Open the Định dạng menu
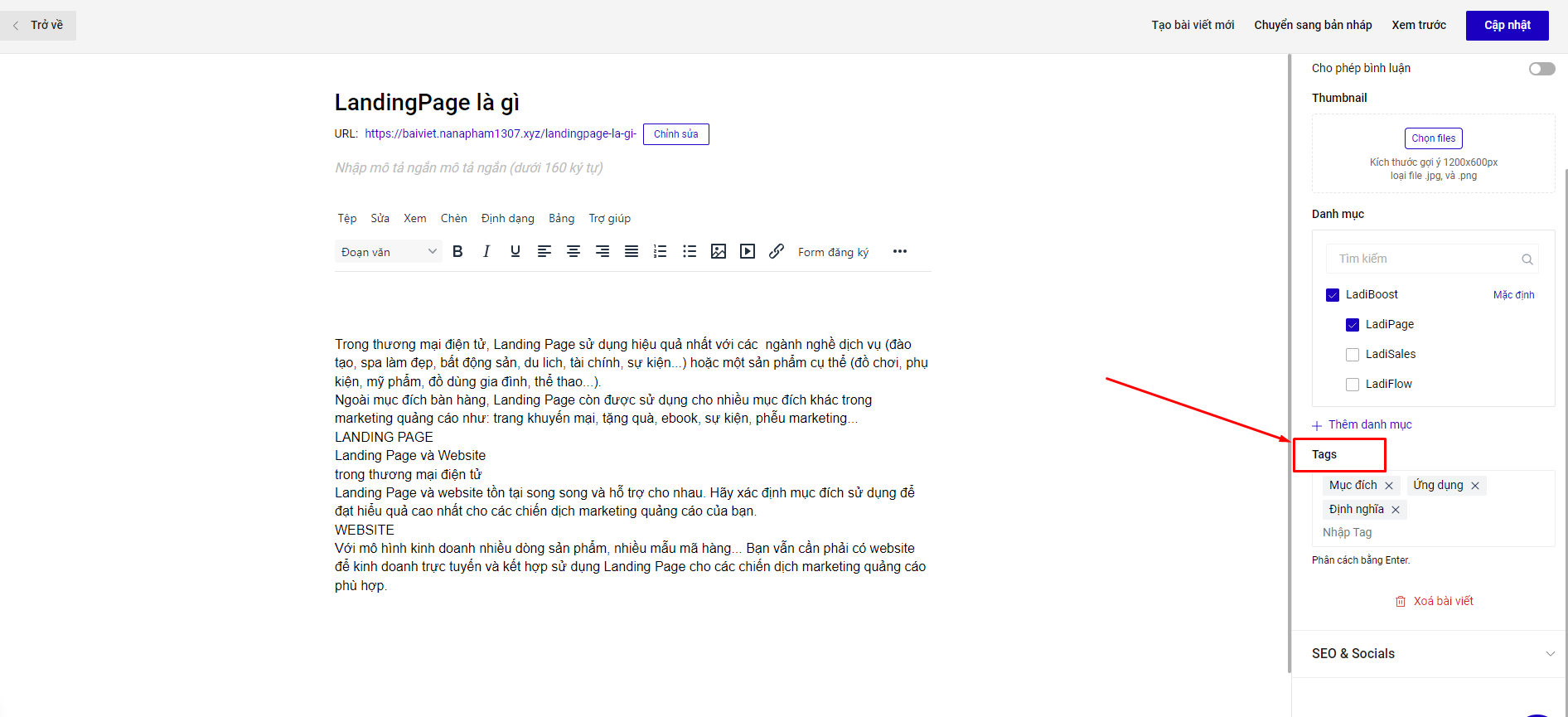Image resolution: width=1568 pixels, height=717 pixels. [x=507, y=219]
